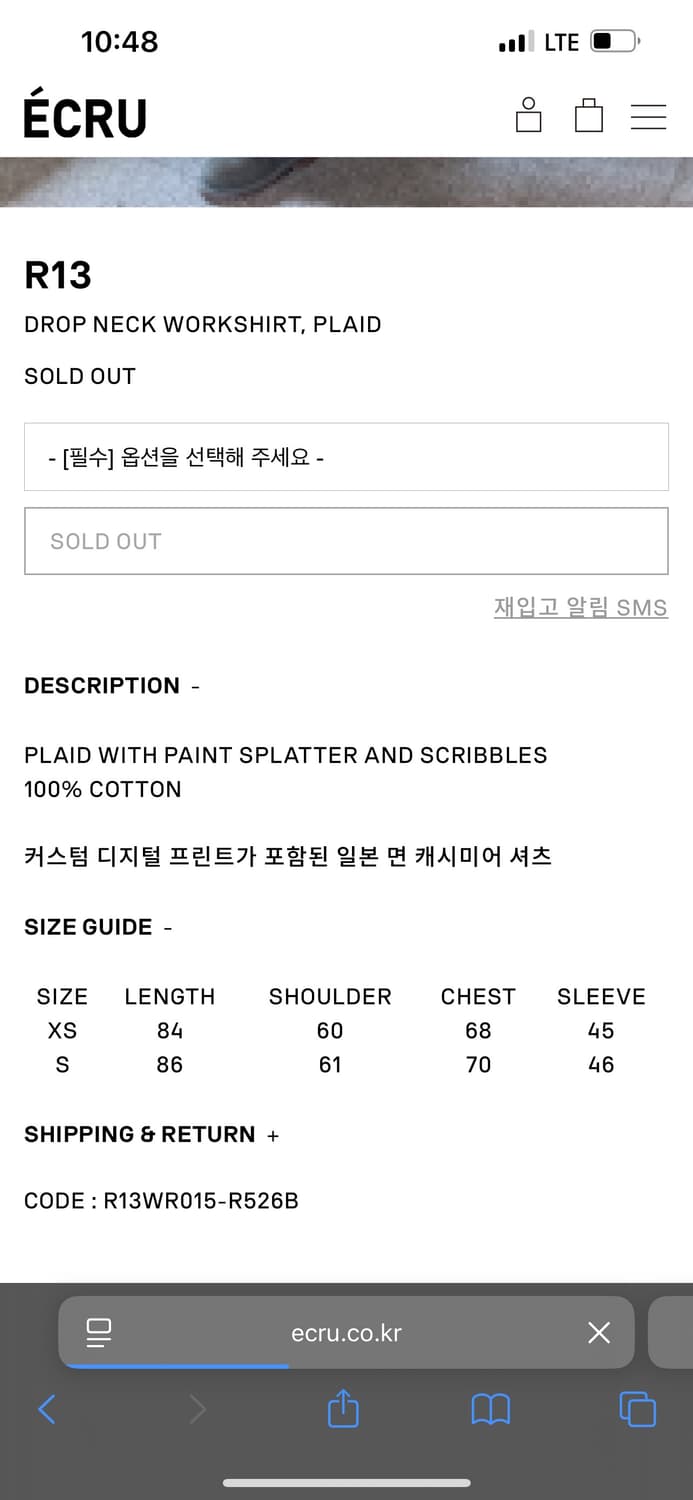Open the account icon in the header
Viewport: 693px width, 1500px height.
pyautogui.click(x=528, y=115)
